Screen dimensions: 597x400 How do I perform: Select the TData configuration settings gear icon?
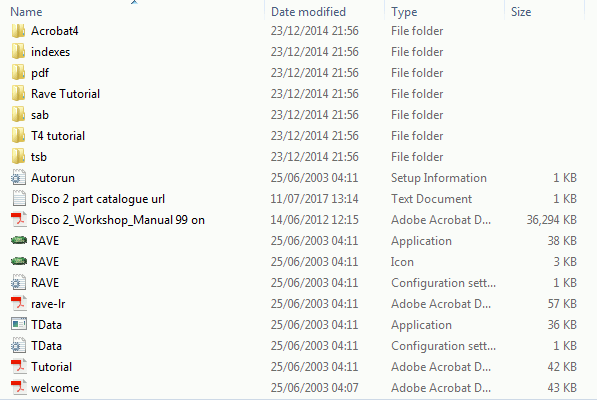[x=18, y=346]
